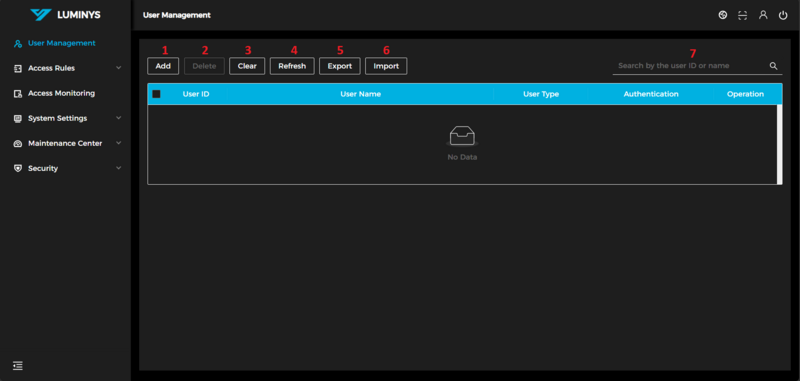The width and height of the screenshot is (800, 381).
Task: Expand the System Settings chevron
Action: pos(118,118)
